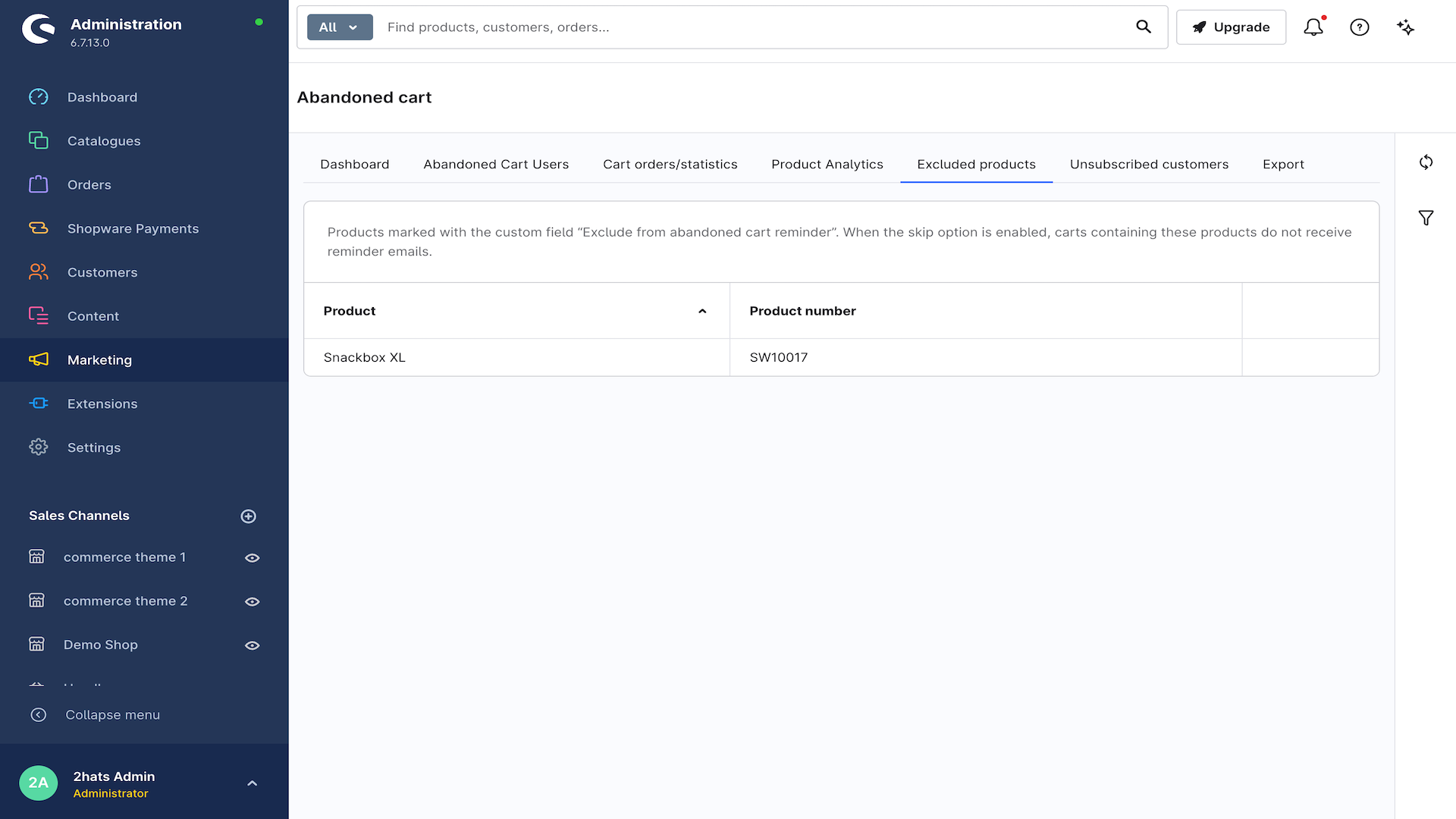Focus the global search input field
1456x819 pixels.
pos(755,27)
